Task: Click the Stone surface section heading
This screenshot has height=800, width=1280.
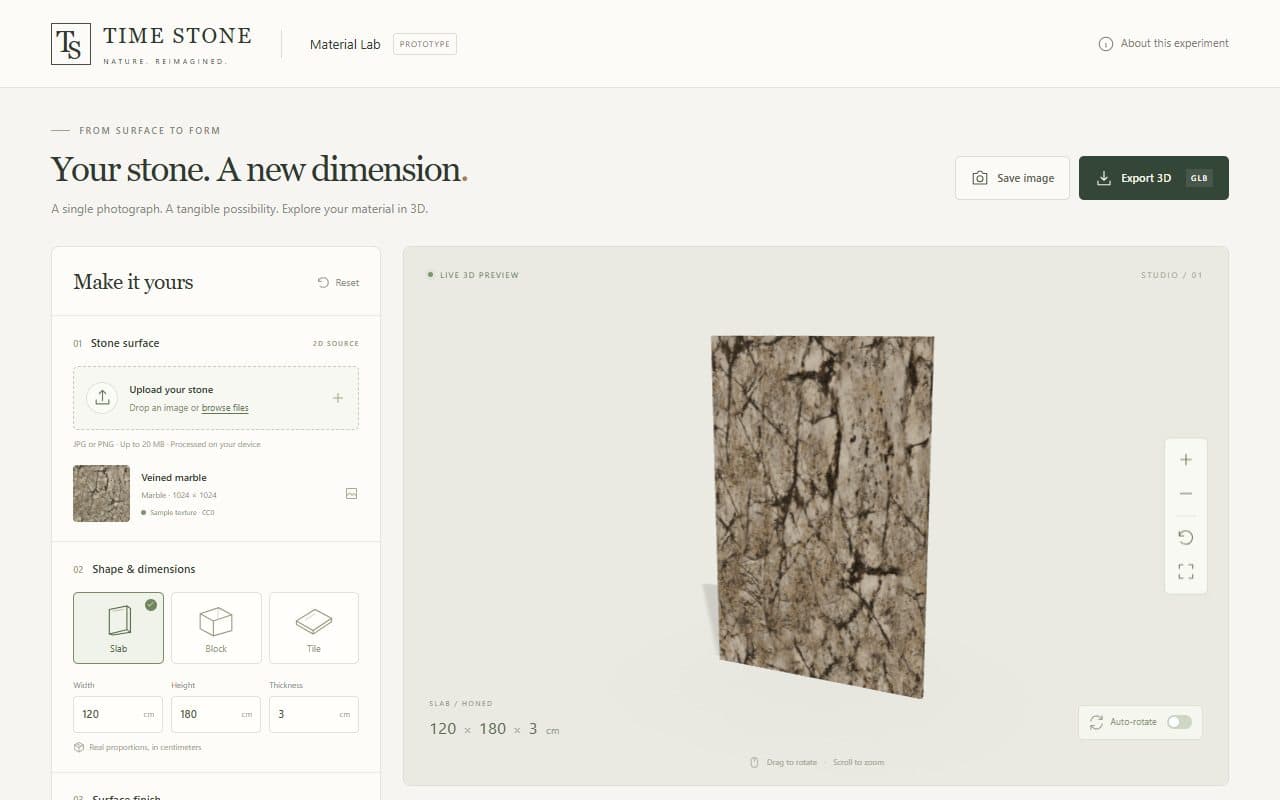Action: click(125, 343)
